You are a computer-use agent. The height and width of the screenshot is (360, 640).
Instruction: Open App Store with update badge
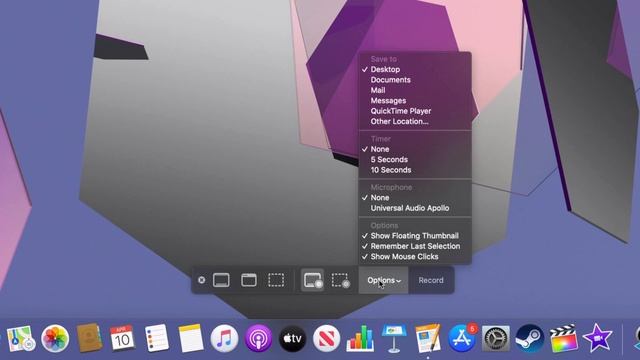point(462,338)
